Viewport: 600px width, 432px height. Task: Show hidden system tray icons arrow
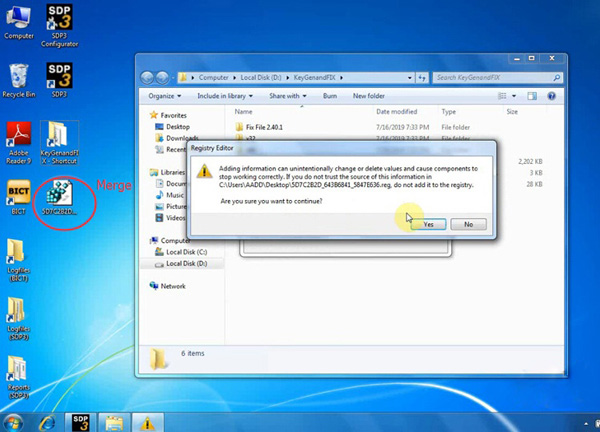click(x=586, y=424)
